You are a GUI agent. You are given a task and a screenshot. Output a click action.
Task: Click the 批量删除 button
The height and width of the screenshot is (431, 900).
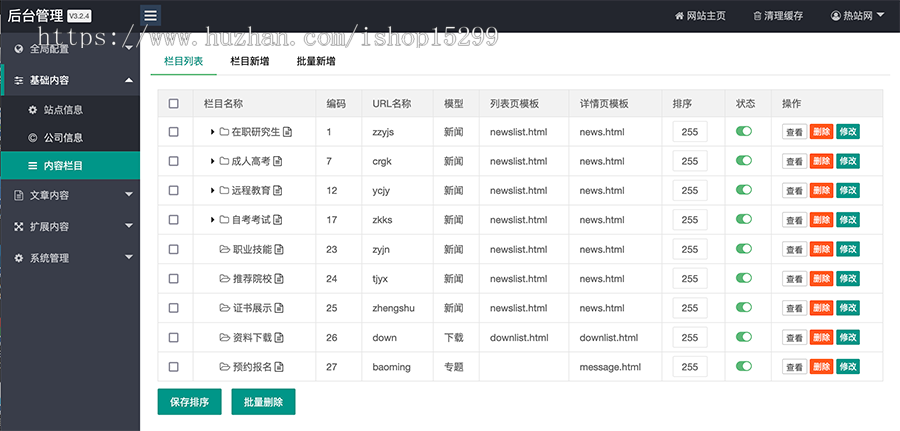pyautogui.click(x=263, y=402)
